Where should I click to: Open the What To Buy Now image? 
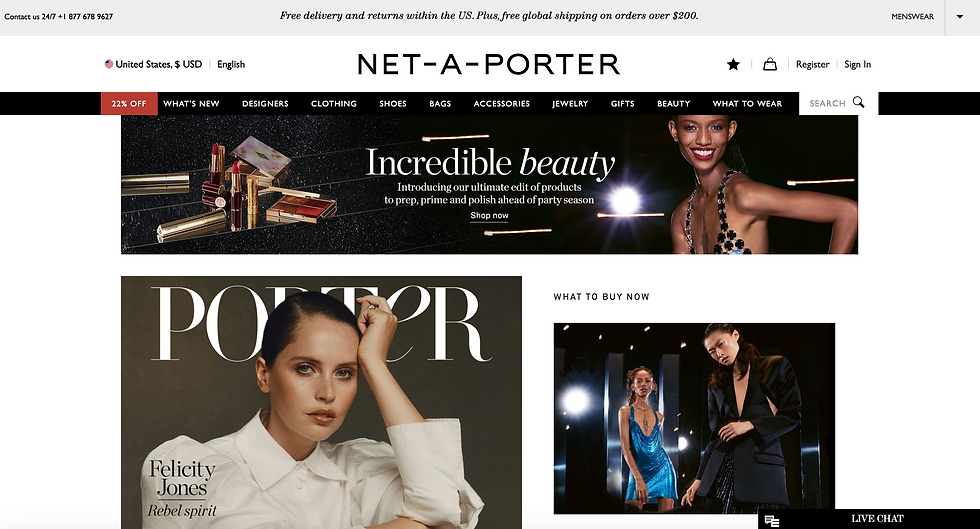click(x=694, y=418)
